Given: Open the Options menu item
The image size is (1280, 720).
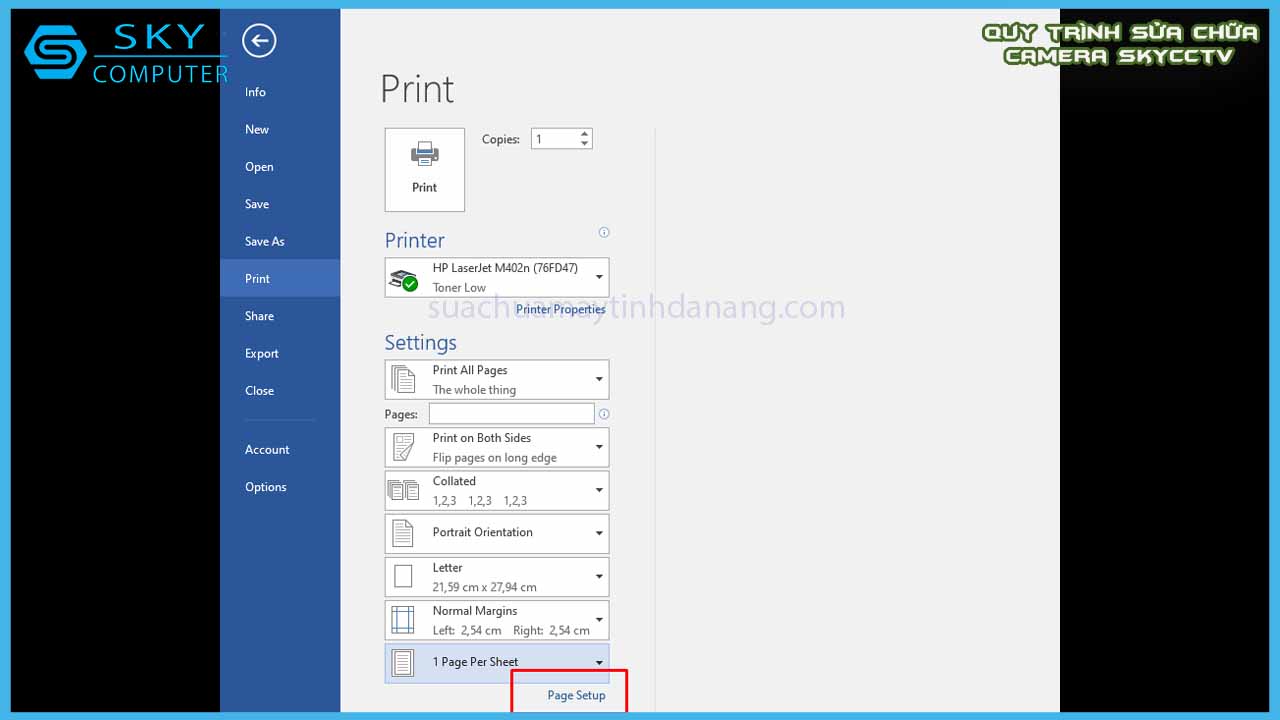Looking at the screenshot, I should click(x=266, y=487).
